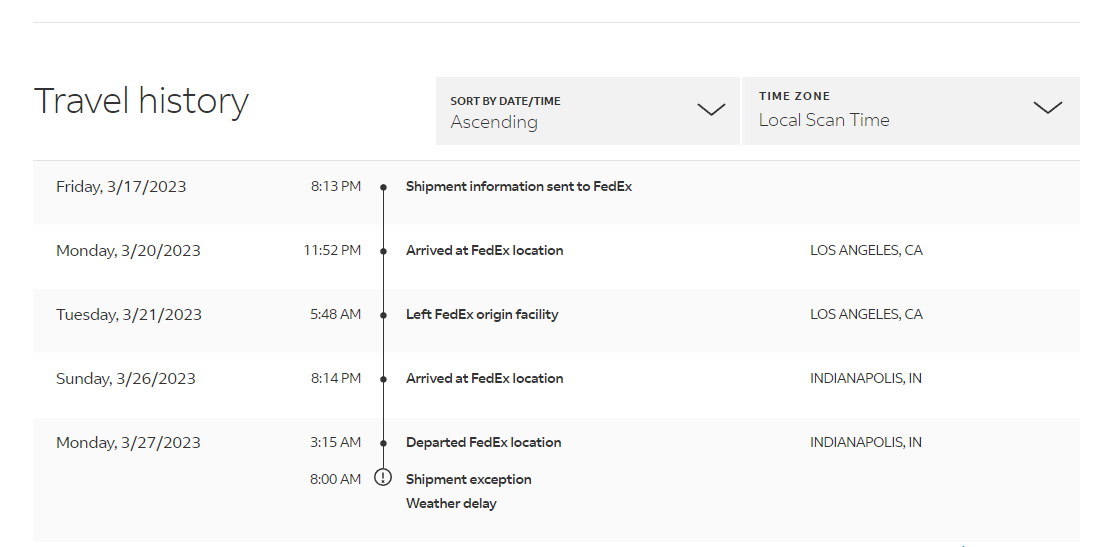Select the Local Scan Time value text

(x=823, y=120)
